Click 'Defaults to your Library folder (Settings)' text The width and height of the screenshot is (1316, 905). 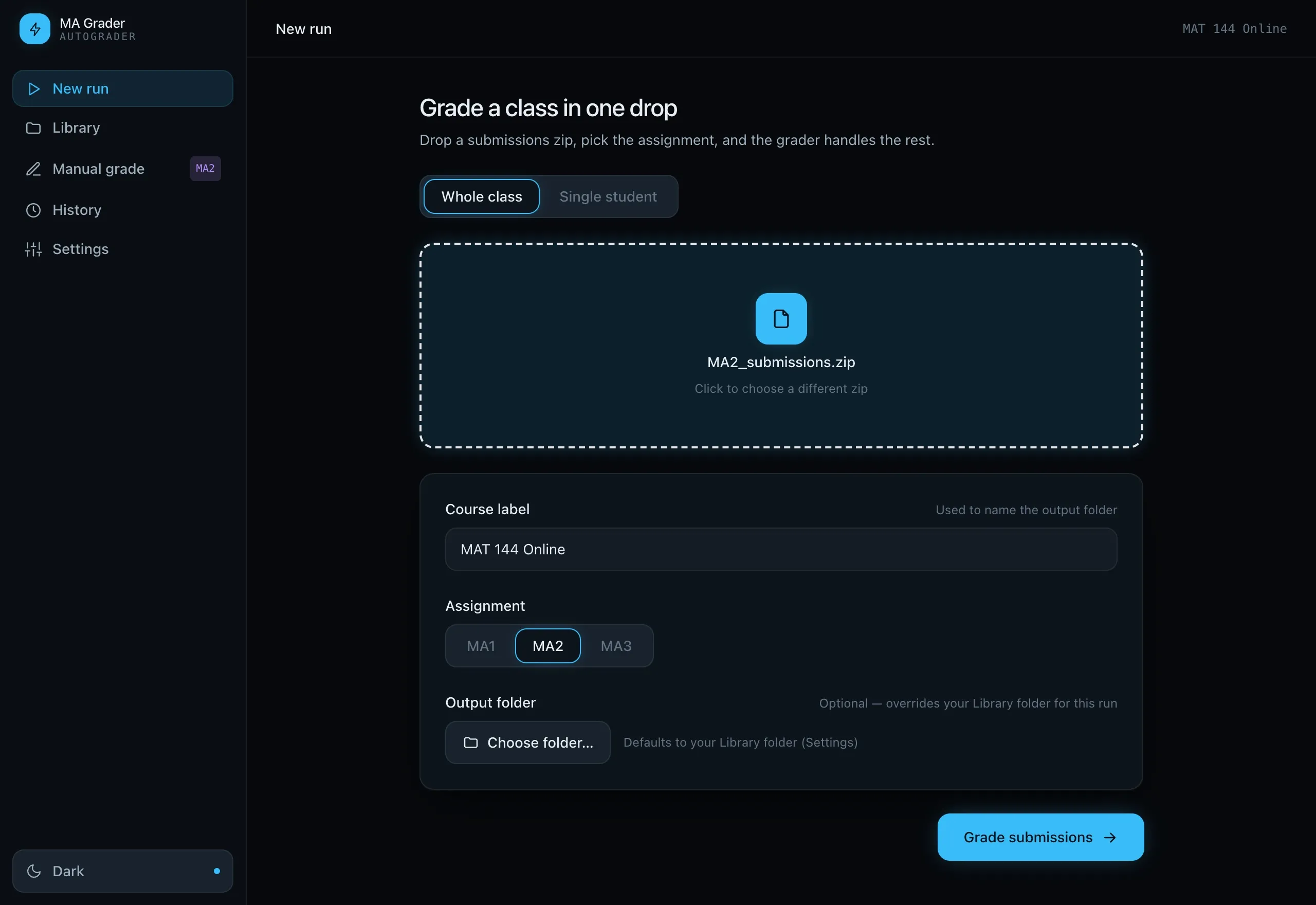pyautogui.click(x=740, y=743)
